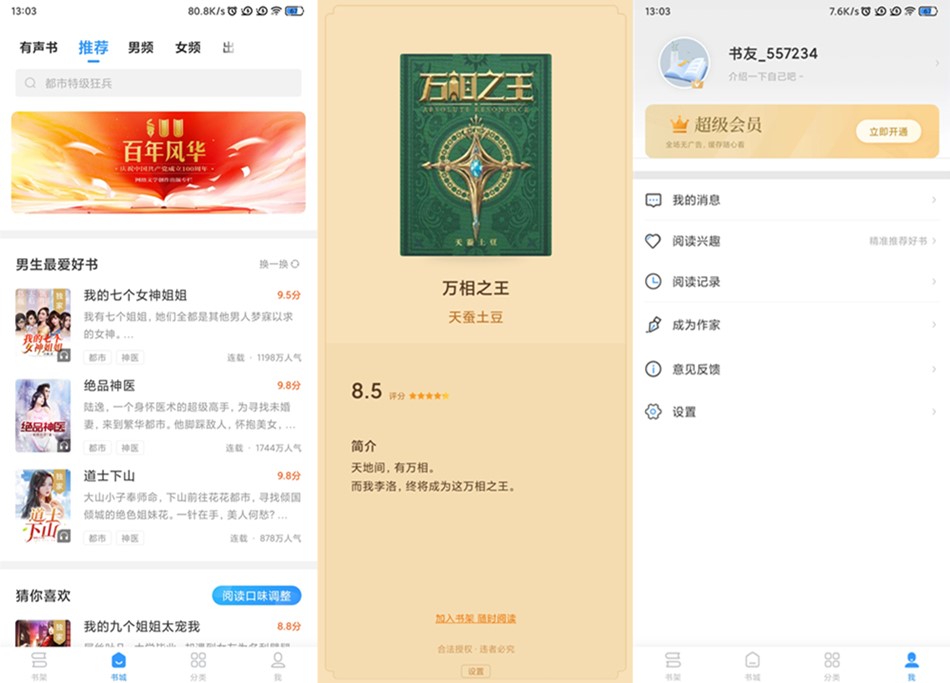Click the 道士下山 title

click(x=110, y=476)
